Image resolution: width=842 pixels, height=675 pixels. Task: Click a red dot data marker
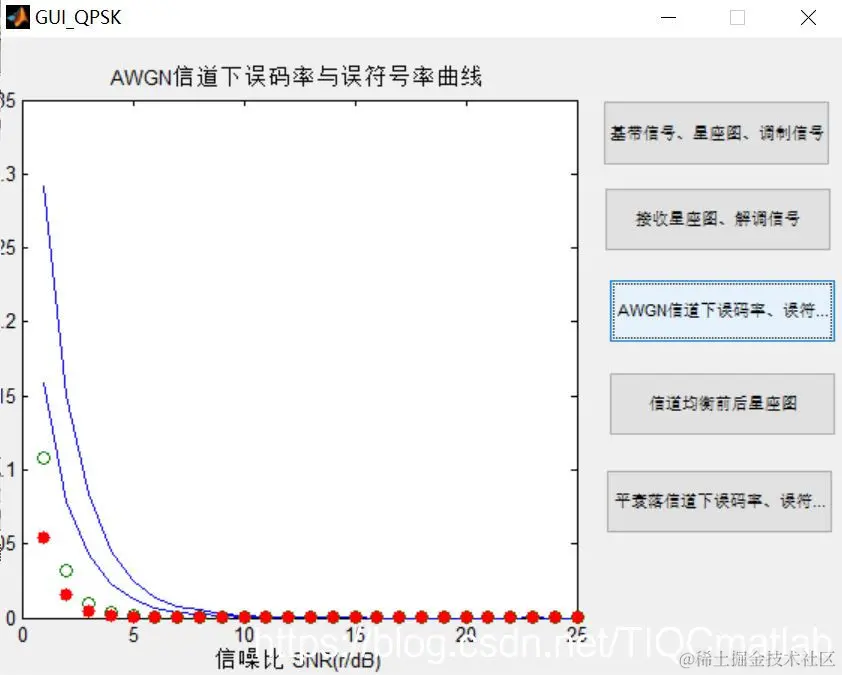coord(43,537)
